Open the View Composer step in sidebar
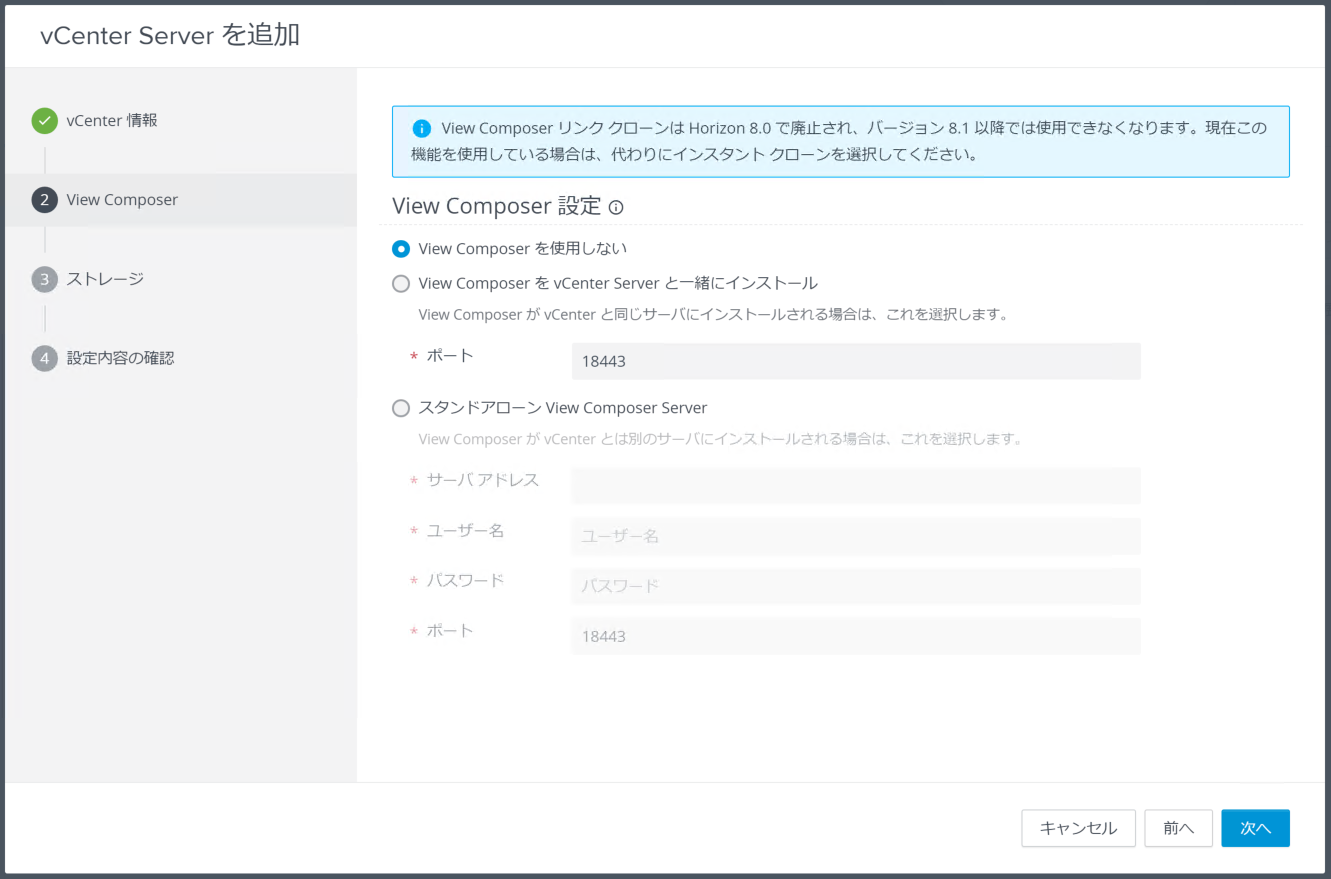Viewport: 1331px width, 879px height. (122, 200)
